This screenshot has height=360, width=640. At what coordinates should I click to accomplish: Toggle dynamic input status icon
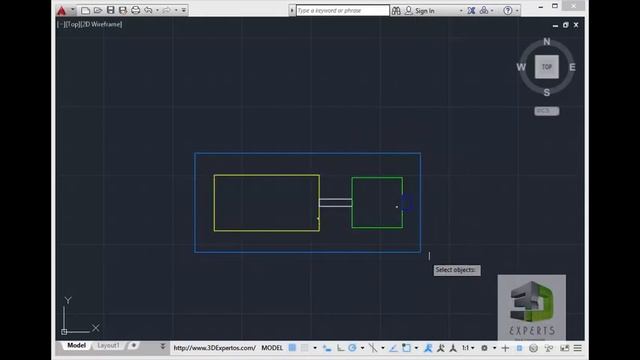(x=327, y=348)
